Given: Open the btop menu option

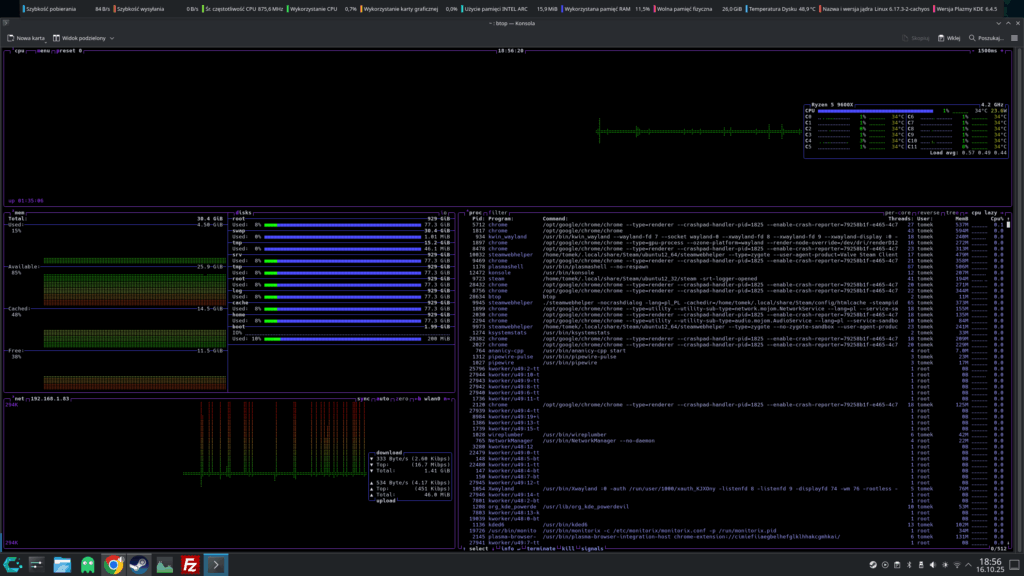Looking at the screenshot, I should pos(44,50).
